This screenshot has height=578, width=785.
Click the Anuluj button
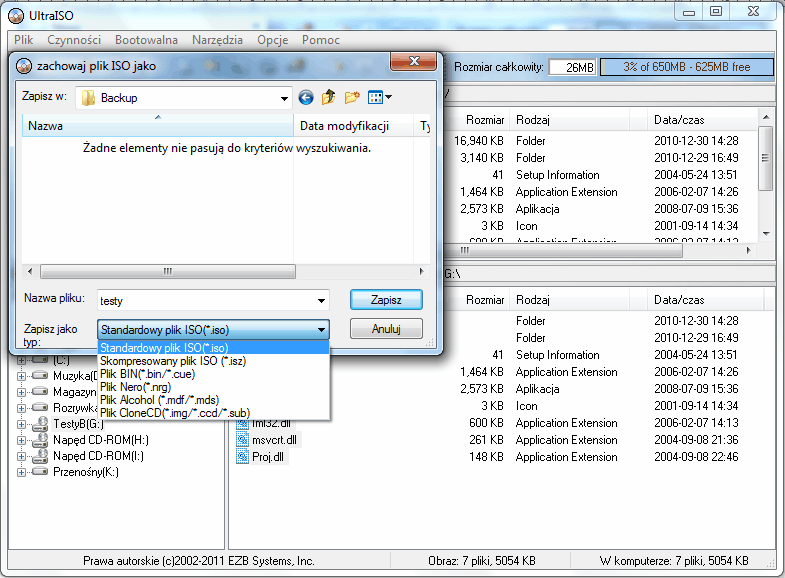(386, 328)
